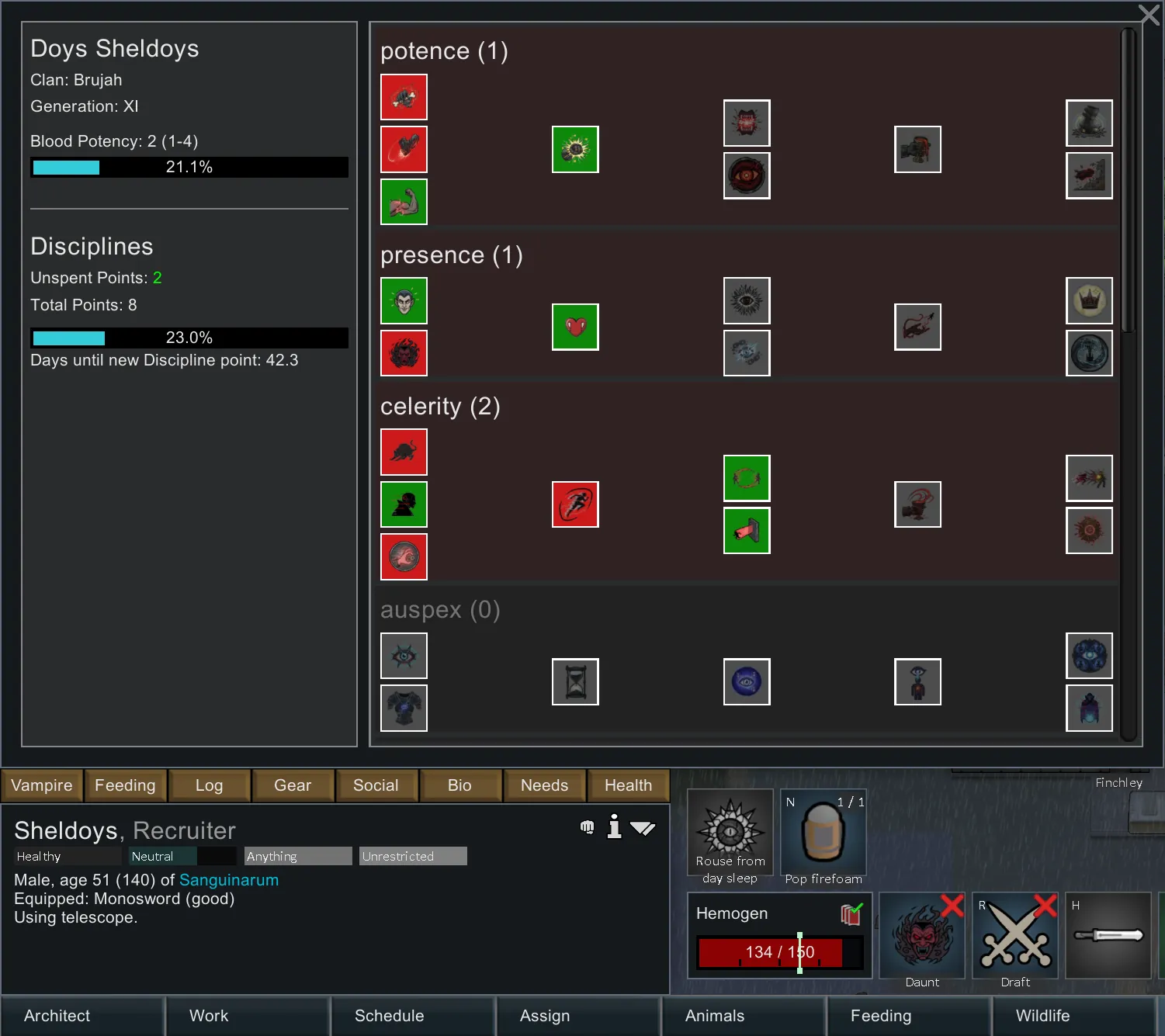Open the pawn info 'i' button
Viewport: 1165px width, 1036px height.
click(614, 827)
